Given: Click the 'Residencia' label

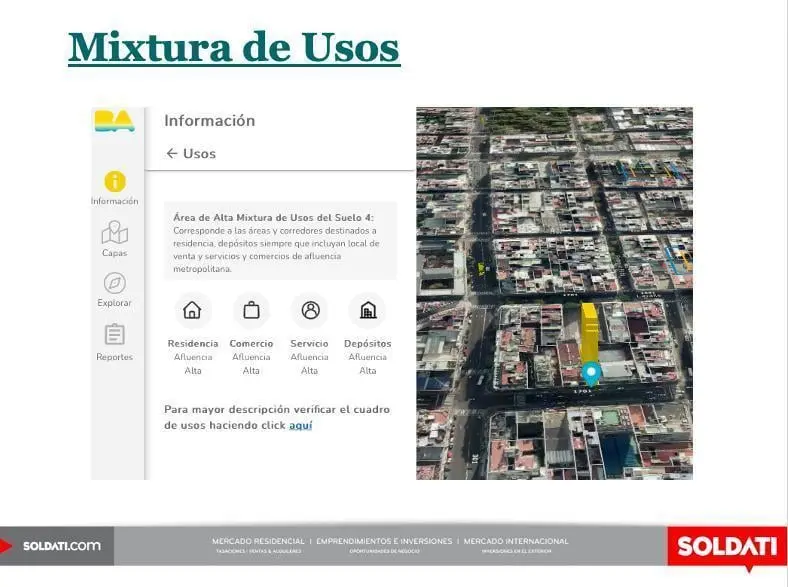Looking at the screenshot, I should click(193, 344).
